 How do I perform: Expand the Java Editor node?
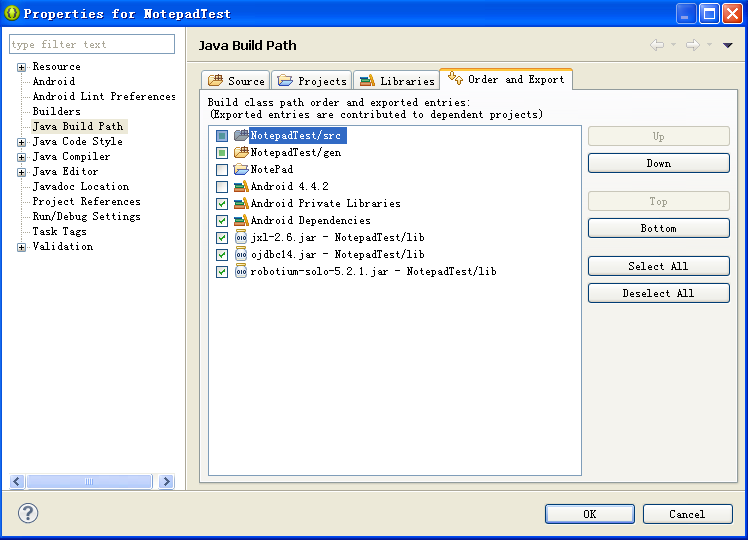(x=21, y=172)
